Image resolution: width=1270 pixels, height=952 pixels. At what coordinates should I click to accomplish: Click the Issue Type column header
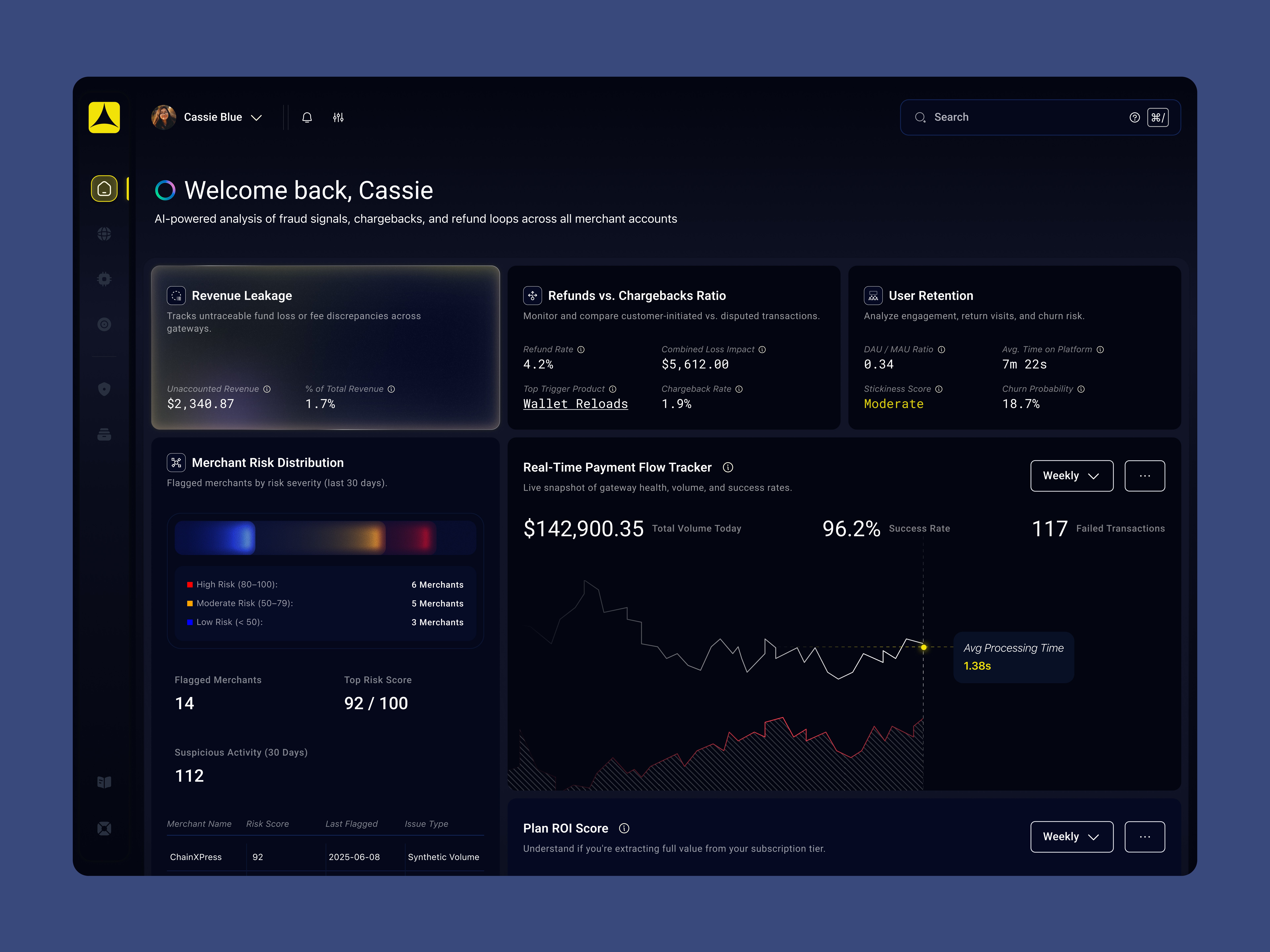point(427,824)
